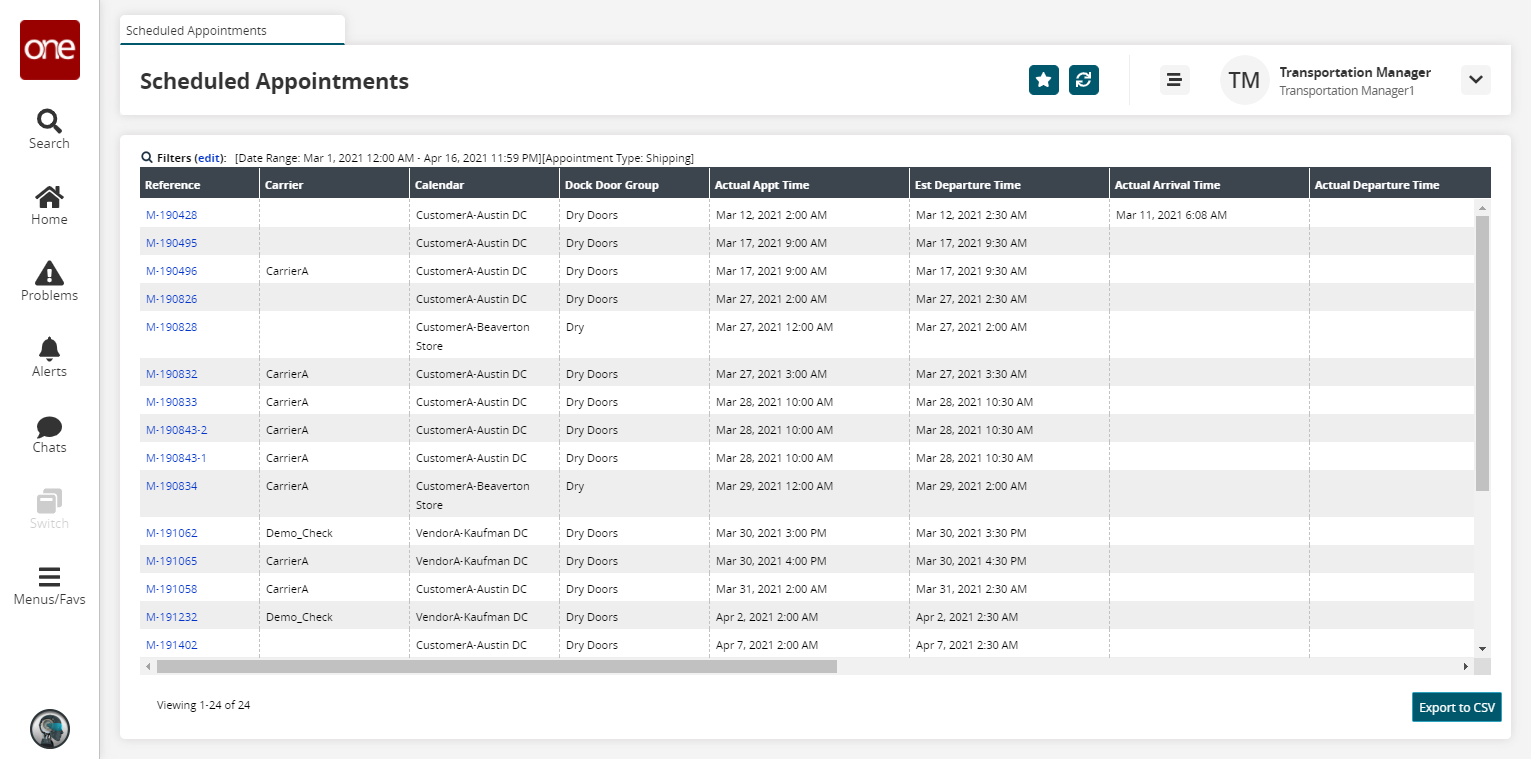Refresh the Scheduled Appointments report
The height and width of the screenshot is (759, 1531).
pos(1084,80)
